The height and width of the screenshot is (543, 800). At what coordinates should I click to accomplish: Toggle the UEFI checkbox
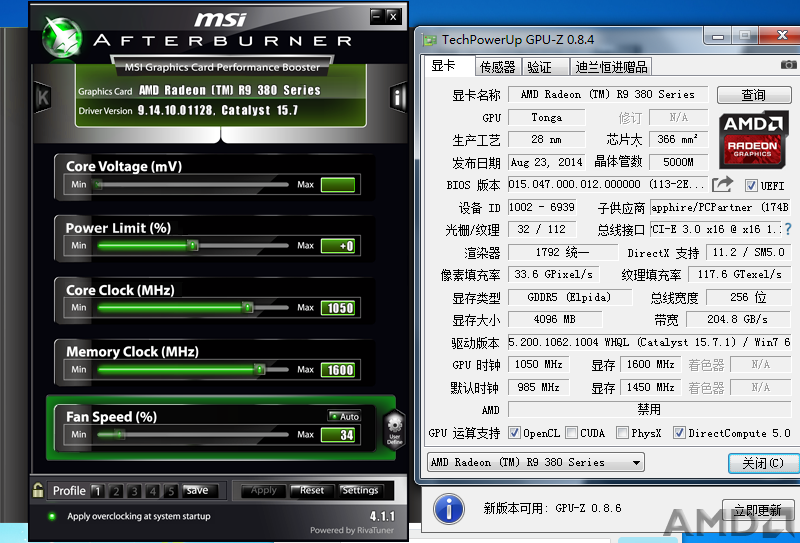[751, 186]
